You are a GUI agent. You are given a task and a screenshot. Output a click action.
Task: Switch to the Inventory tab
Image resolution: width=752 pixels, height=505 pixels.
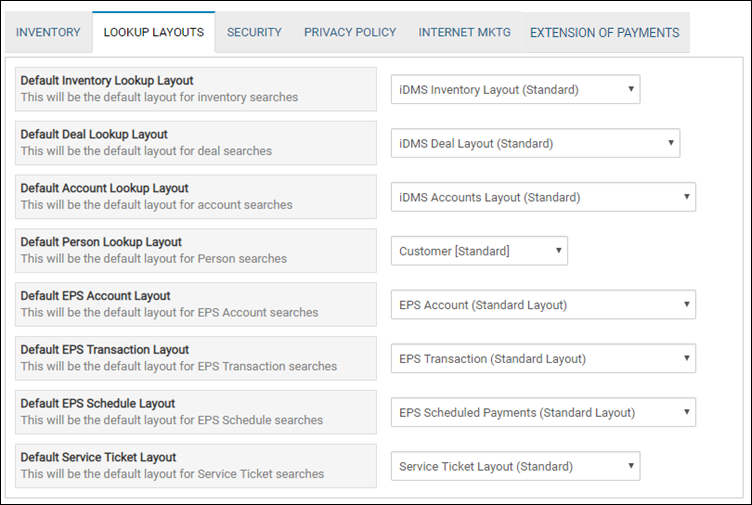coord(48,32)
